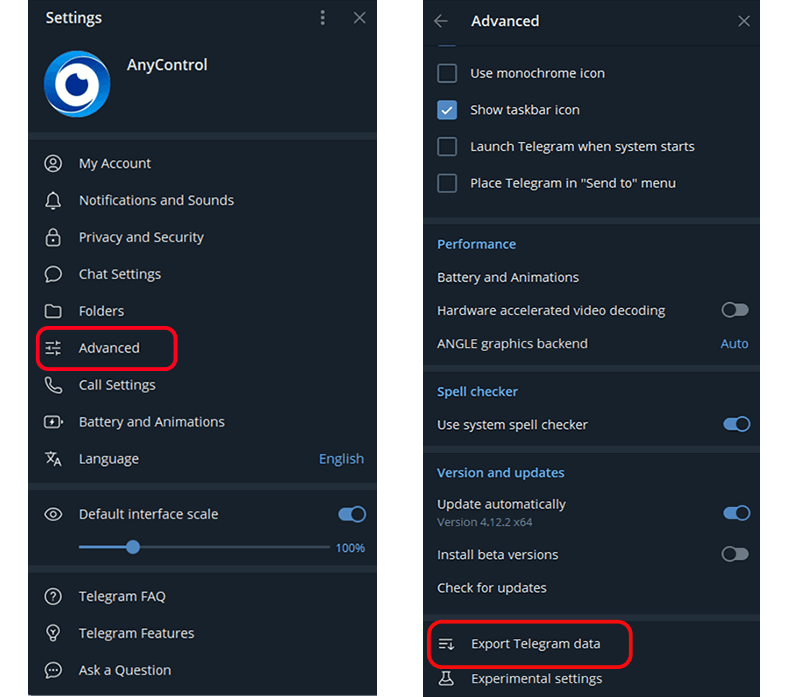Click the back arrow in Advanced panel
Image resolution: width=794 pixels, height=697 pixels.
441,21
